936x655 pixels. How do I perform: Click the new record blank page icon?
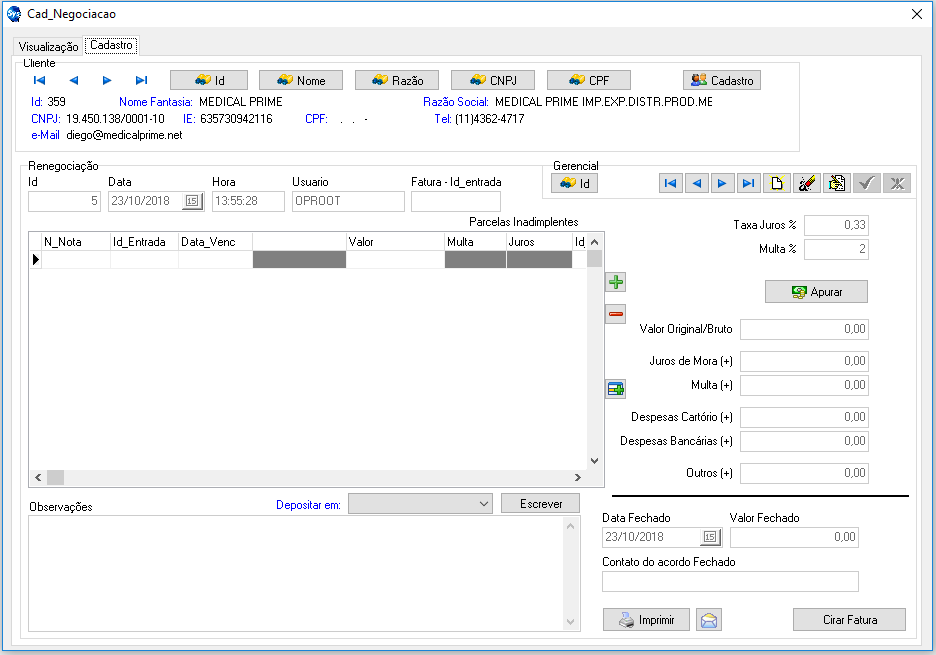pos(775,183)
